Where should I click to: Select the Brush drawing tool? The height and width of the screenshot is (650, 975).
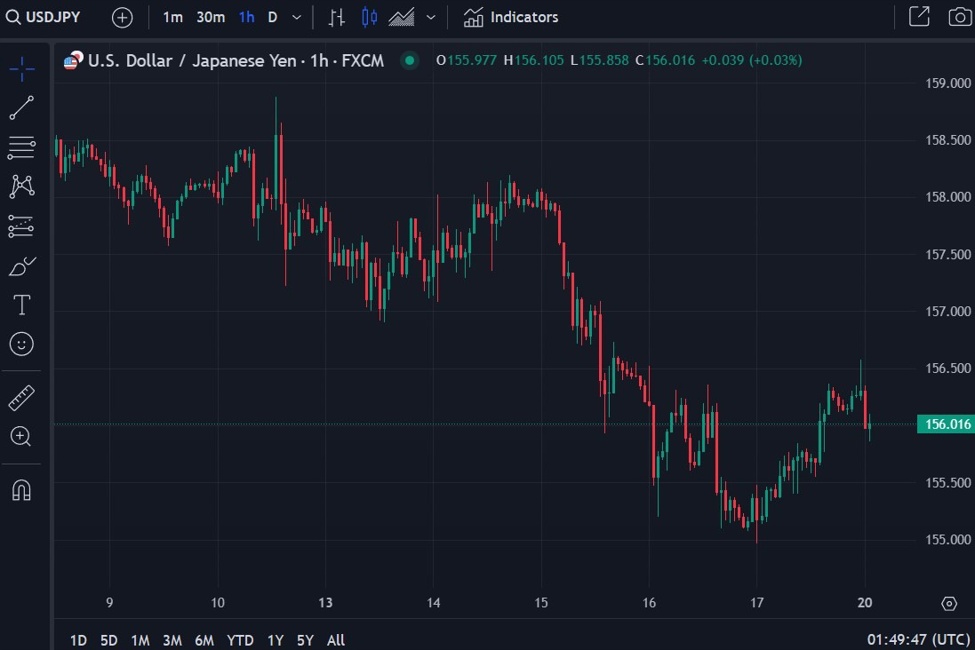pyautogui.click(x=21, y=266)
